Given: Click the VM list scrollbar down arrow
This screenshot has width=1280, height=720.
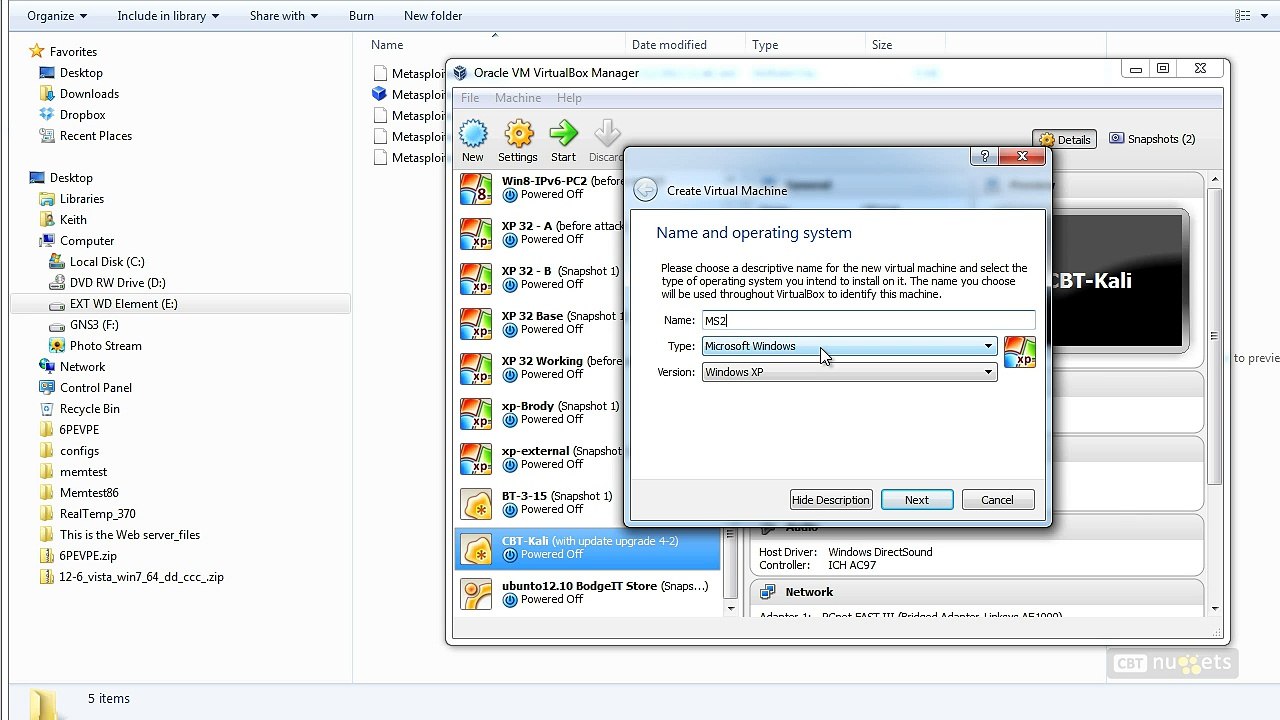Looking at the screenshot, I should pos(731,608).
